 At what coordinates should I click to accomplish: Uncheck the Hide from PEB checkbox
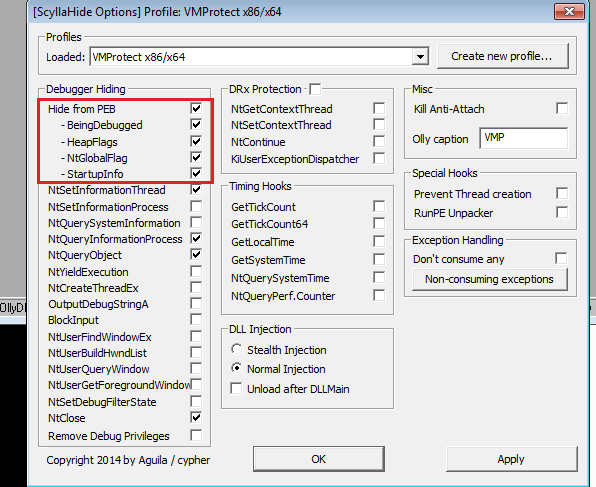point(196,109)
